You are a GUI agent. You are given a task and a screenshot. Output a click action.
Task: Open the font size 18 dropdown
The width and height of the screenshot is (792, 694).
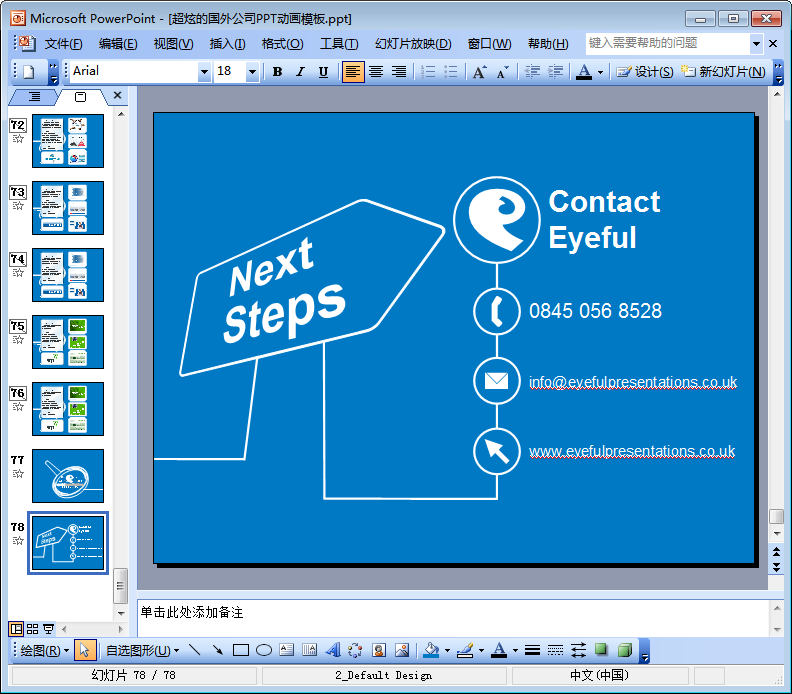pos(252,72)
